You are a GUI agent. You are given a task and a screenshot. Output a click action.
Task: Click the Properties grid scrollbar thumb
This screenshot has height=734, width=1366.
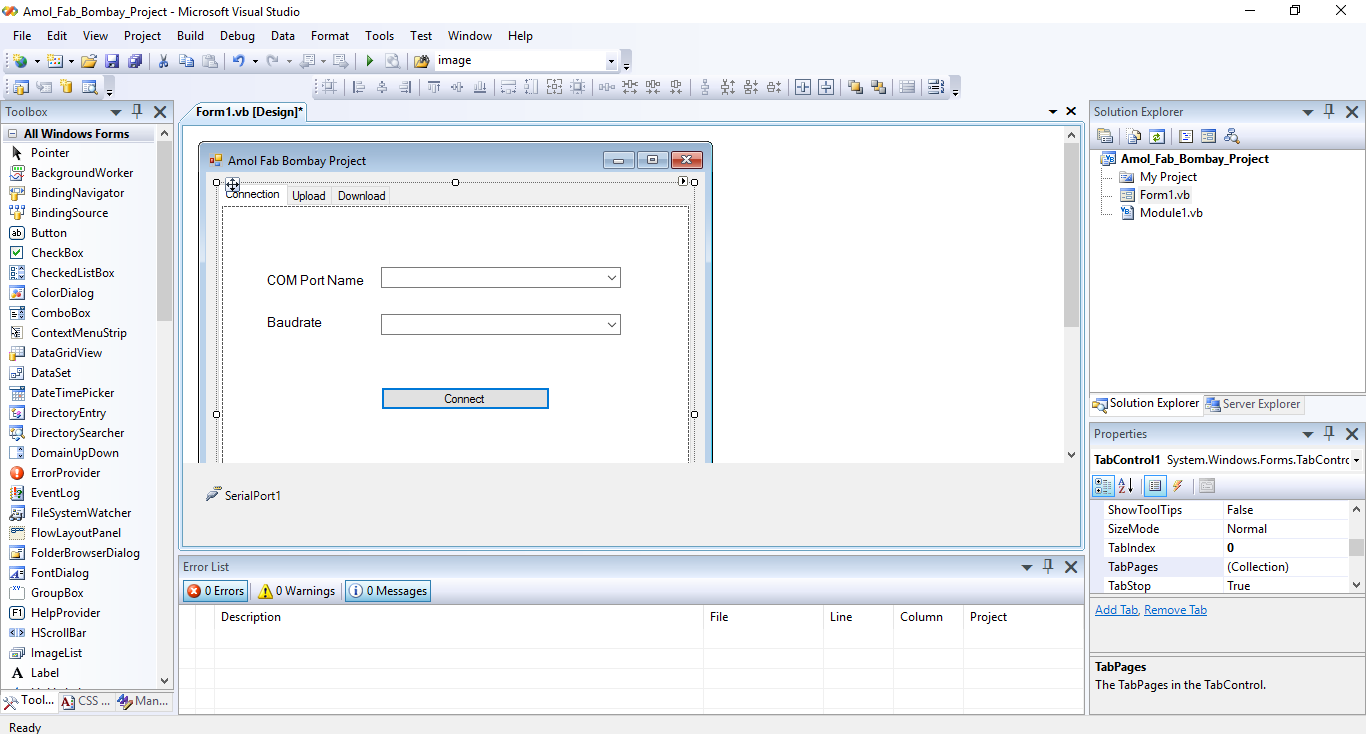(x=1356, y=547)
